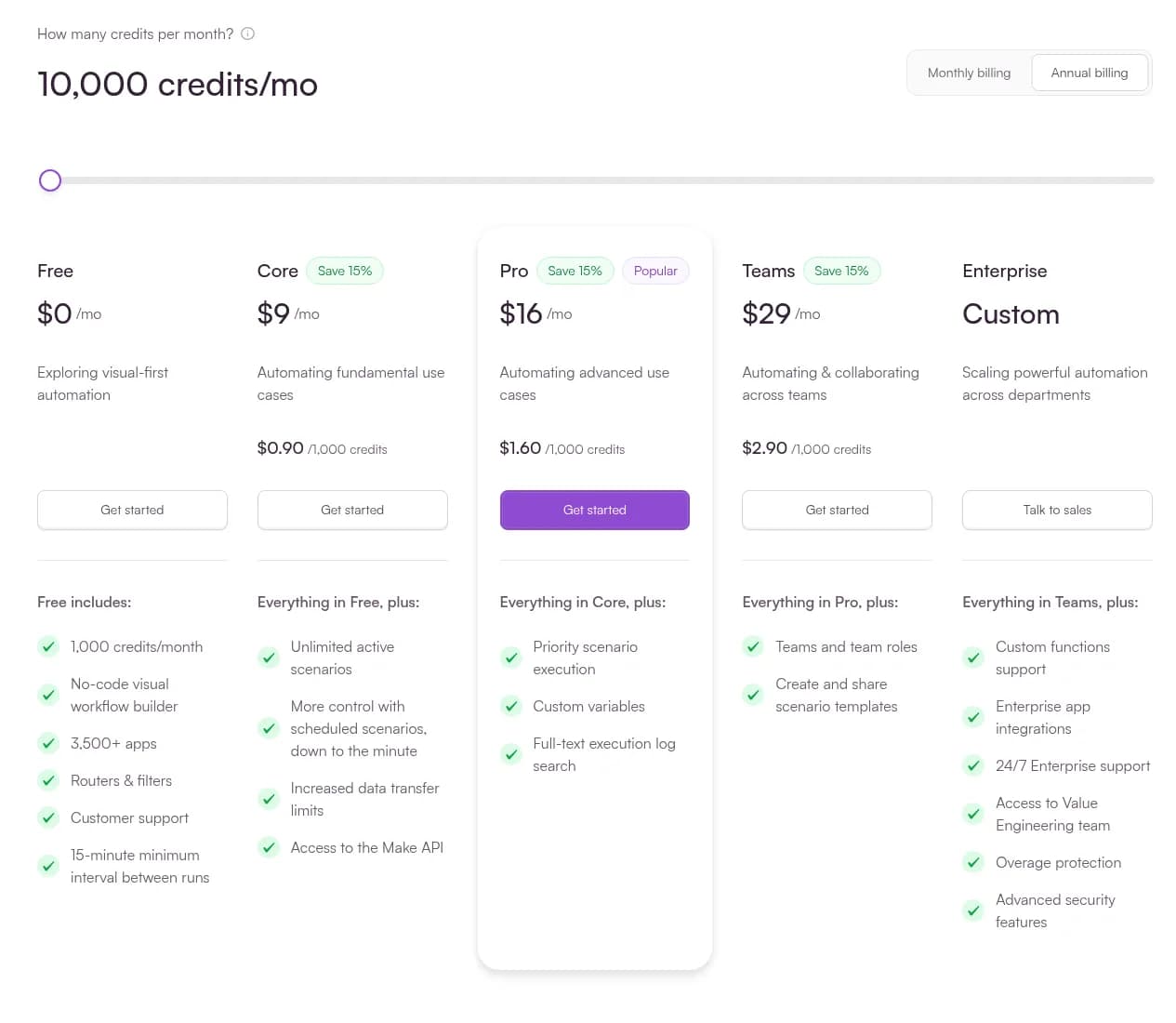This screenshot has height=1023, width=1176.
Task: Click purple Get started for Pro plan
Action: [595, 510]
